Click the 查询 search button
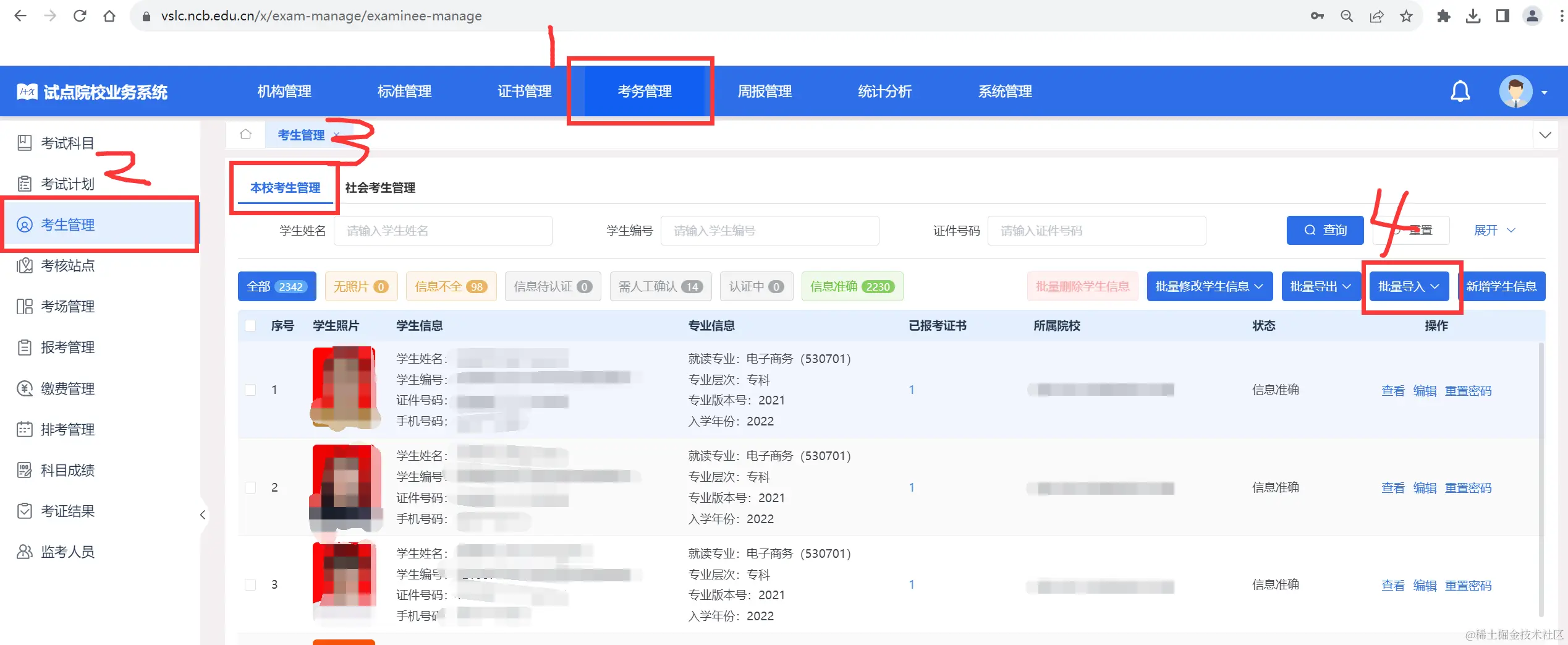Screen dimensions: 1568x645 (x=1325, y=230)
